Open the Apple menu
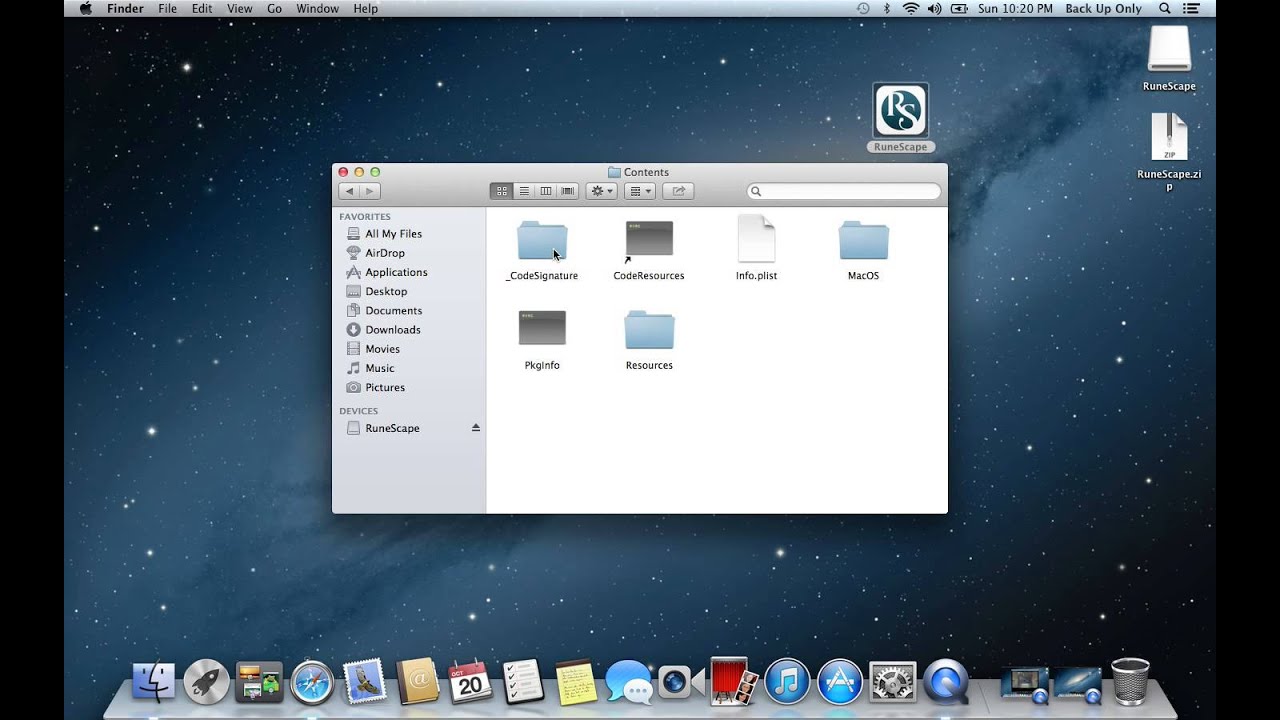The height and width of the screenshot is (720, 1280). point(85,8)
